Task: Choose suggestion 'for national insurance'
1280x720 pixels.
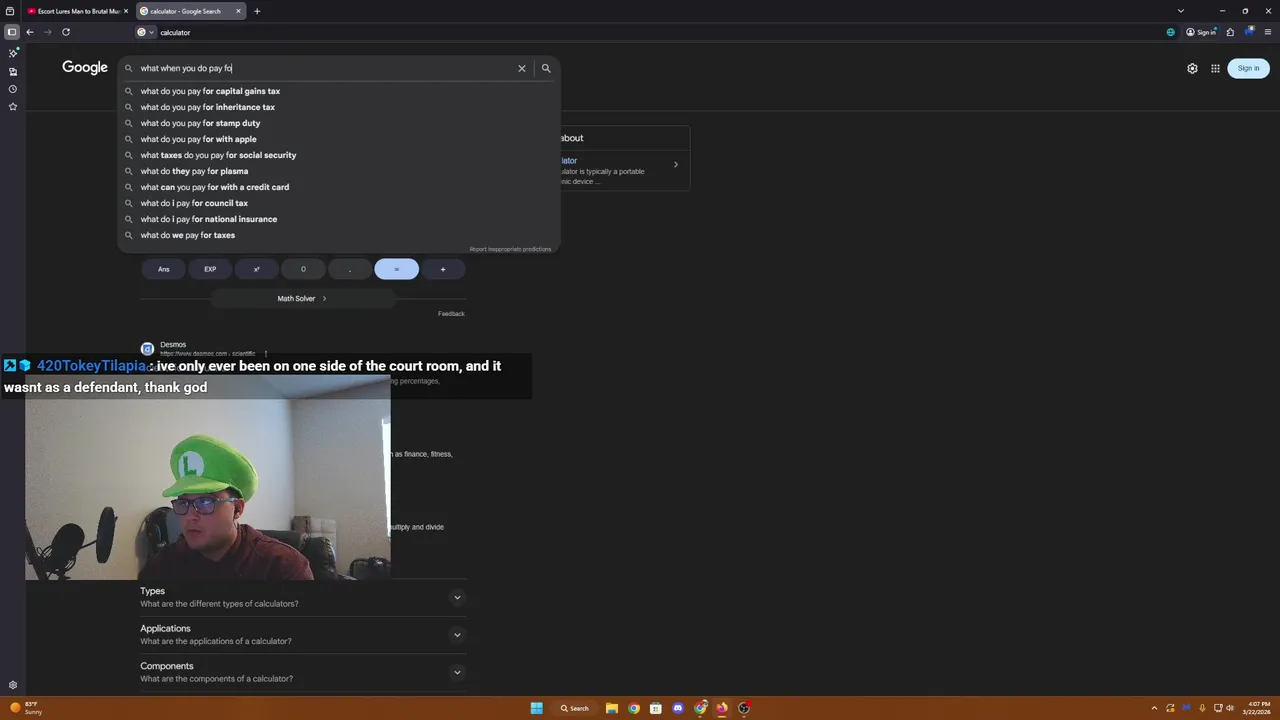Action: click(339, 219)
